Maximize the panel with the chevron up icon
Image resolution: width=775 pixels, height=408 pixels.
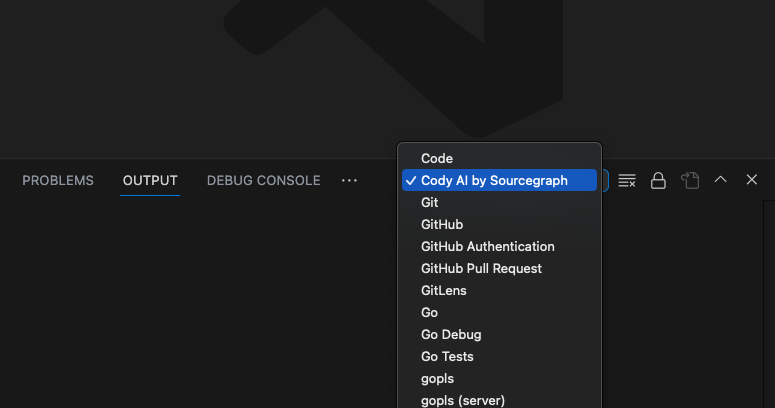coord(721,180)
